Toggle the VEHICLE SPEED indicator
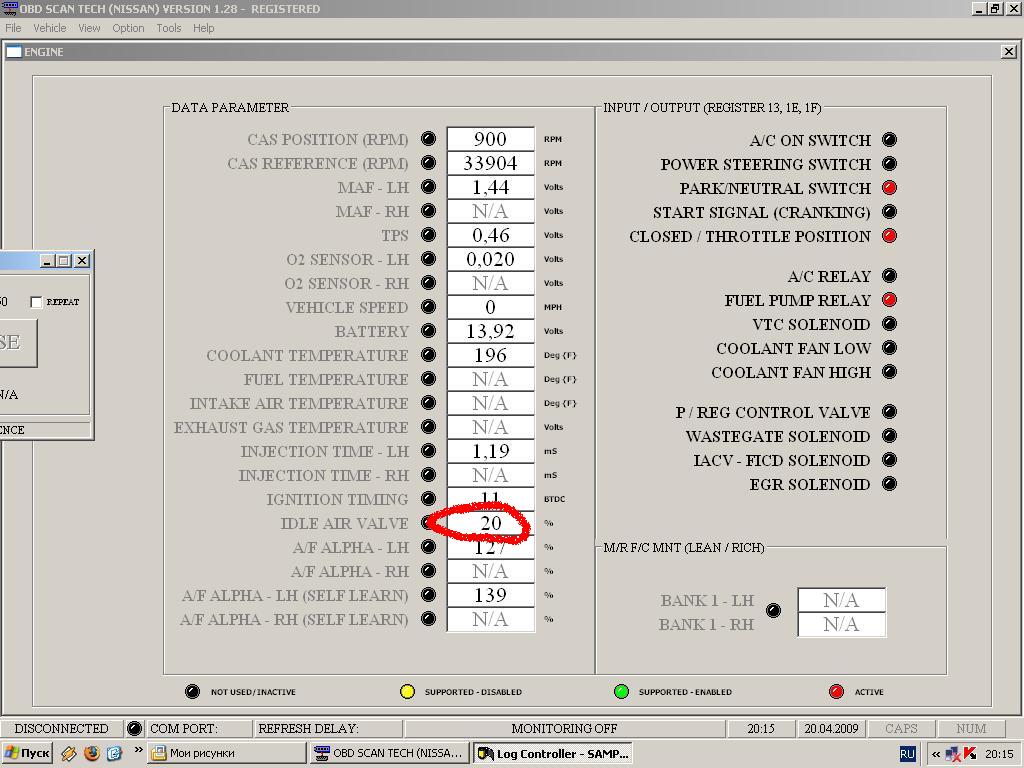Viewport: 1024px width, 768px height. [428, 306]
